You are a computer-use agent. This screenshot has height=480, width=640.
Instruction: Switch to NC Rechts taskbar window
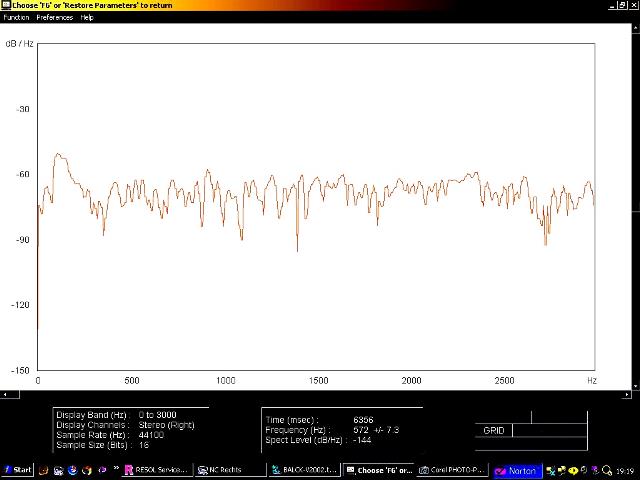click(x=231, y=470)
